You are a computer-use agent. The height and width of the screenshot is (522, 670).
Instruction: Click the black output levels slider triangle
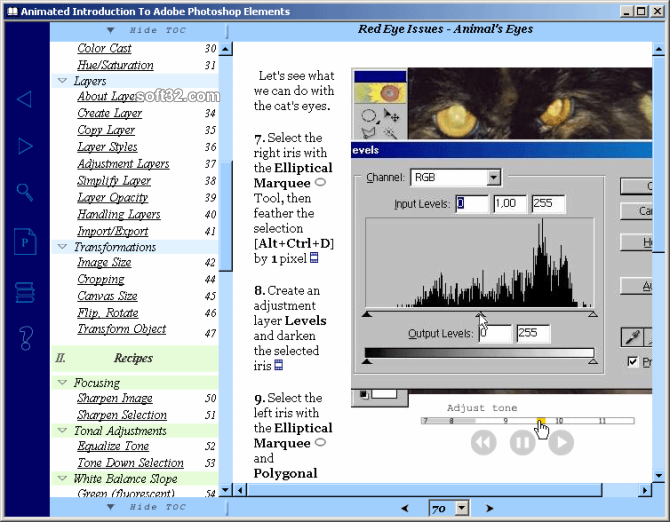click(x=367, y=361)
